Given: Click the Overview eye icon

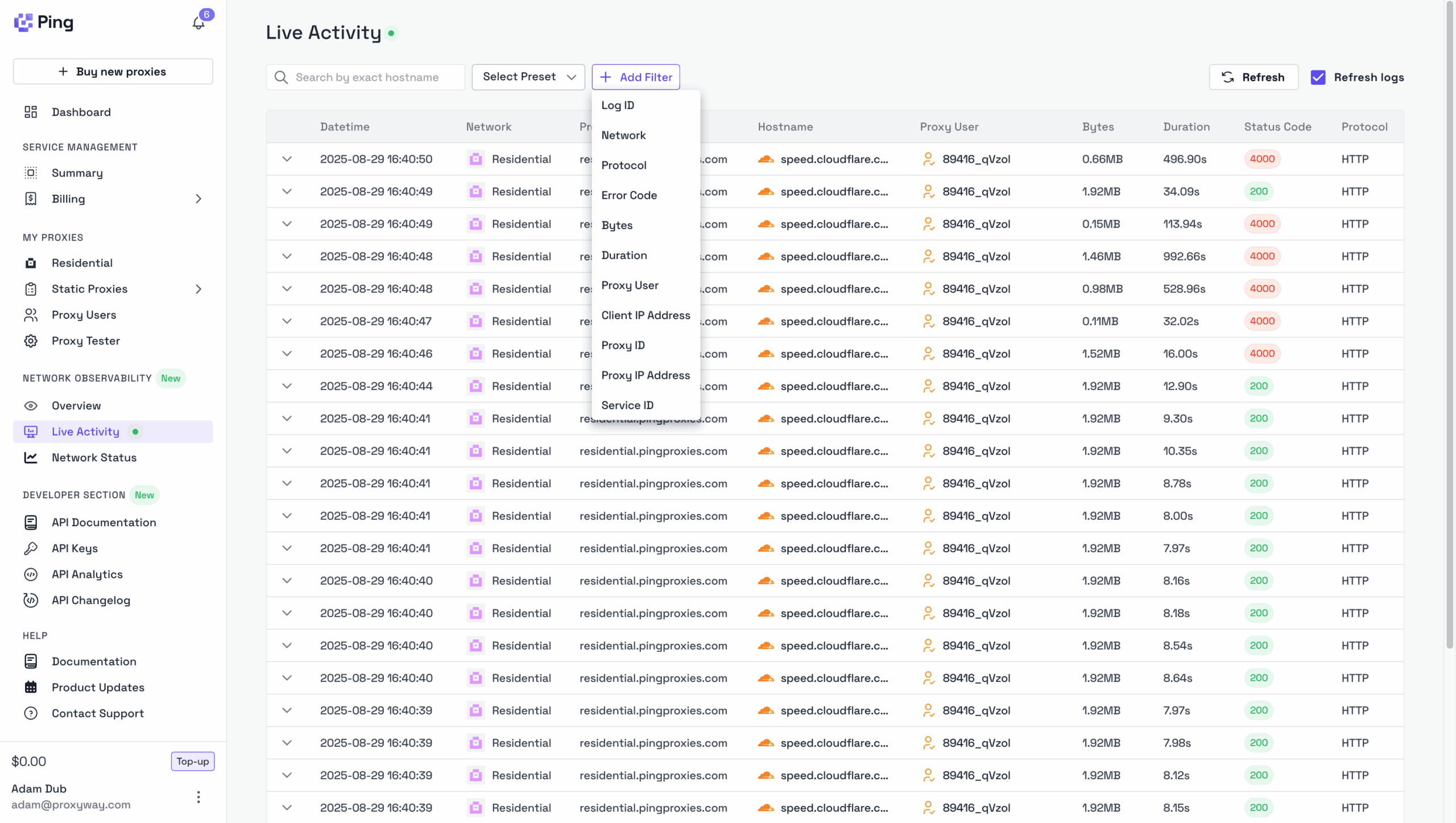Looking at the screenshot, I should click(31, 406).
